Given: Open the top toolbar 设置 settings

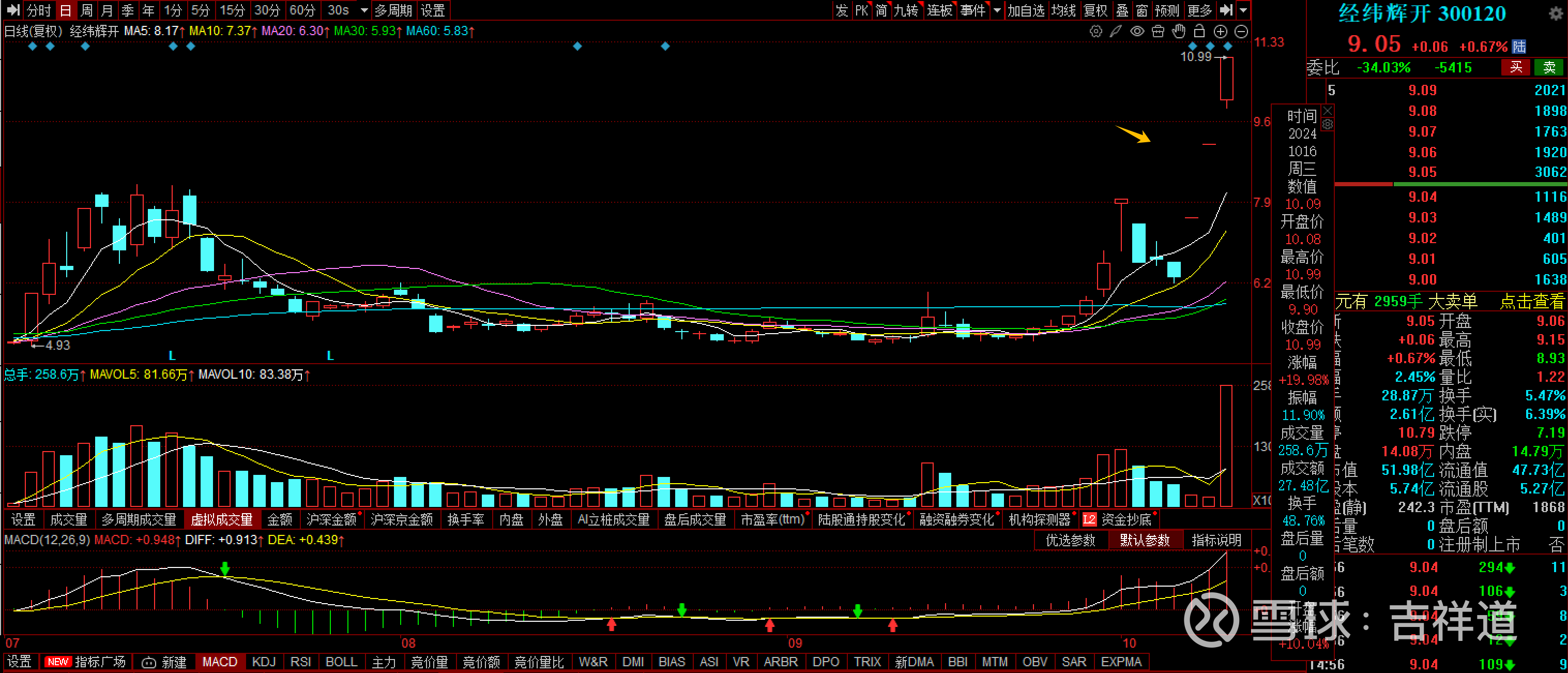Looking at the screenshot, I should pyautogui.click(x=433, y=10).
